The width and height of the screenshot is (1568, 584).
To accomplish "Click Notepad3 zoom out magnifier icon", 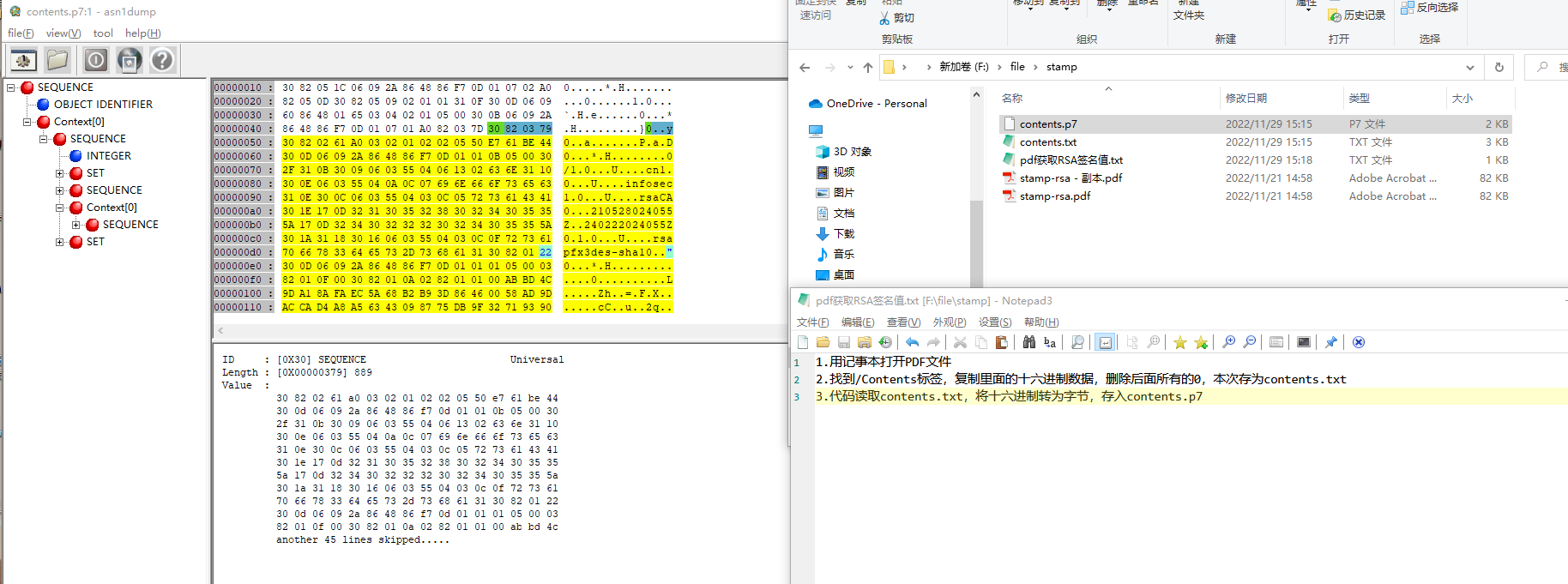I will 1250,342.
